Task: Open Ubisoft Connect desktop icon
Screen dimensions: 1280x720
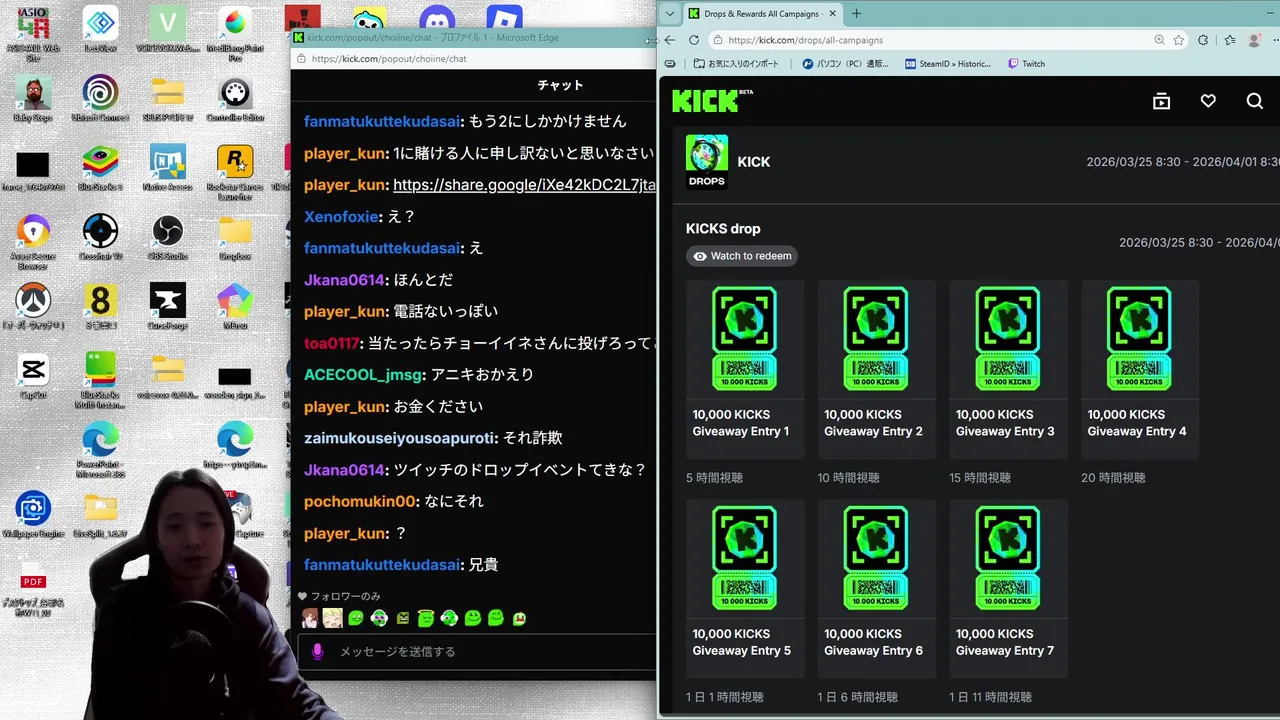Action: [100, 100]
